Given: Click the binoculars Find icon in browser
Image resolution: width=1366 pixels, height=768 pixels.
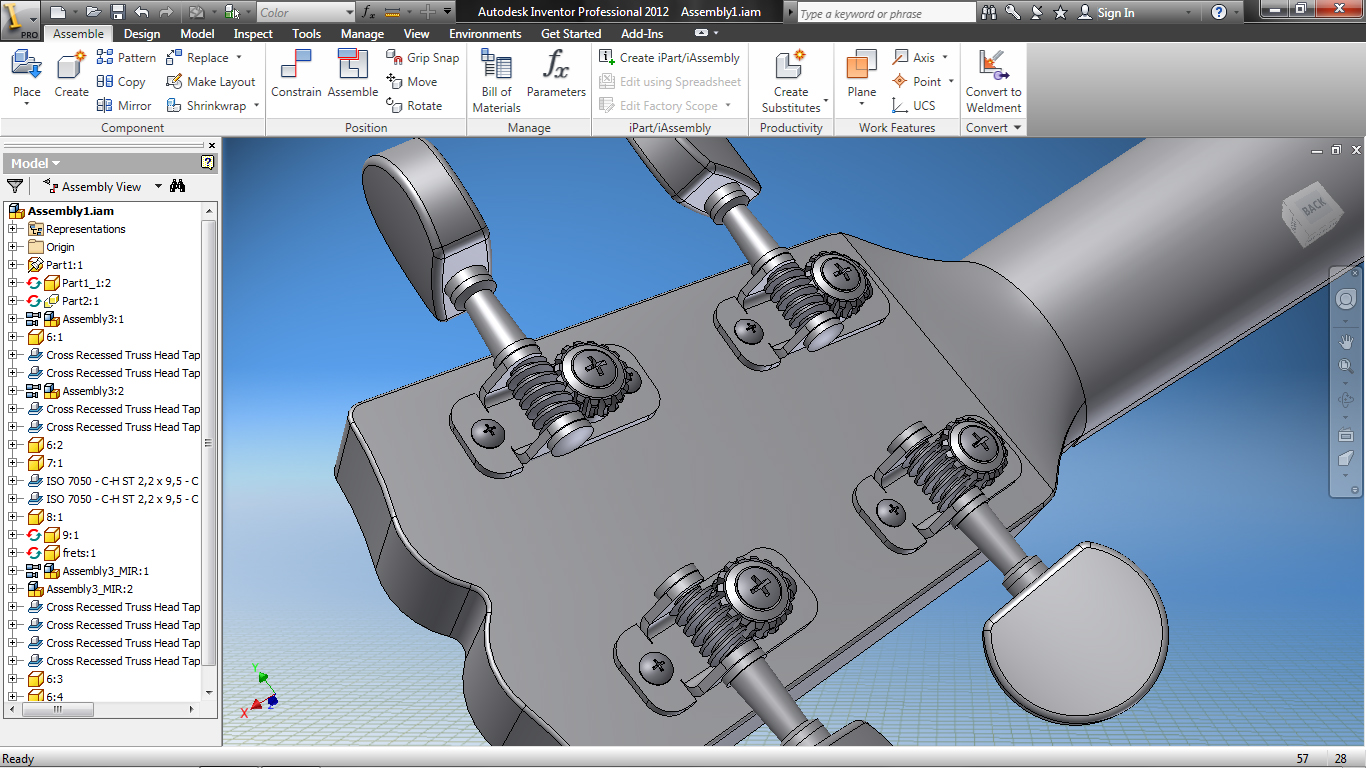Looking at the screenshot, I should (x=178, y=186).
